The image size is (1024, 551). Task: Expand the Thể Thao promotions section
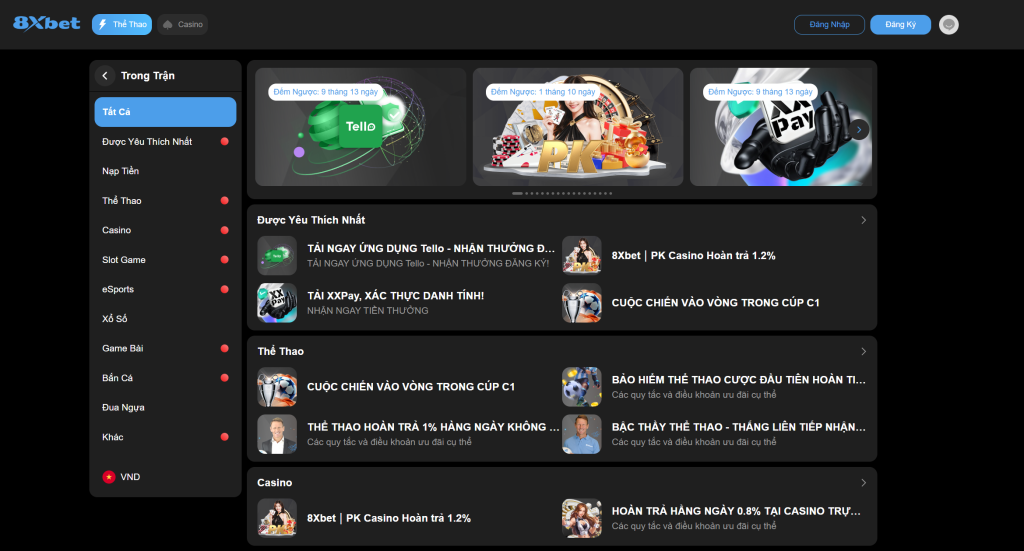point(863,352)
